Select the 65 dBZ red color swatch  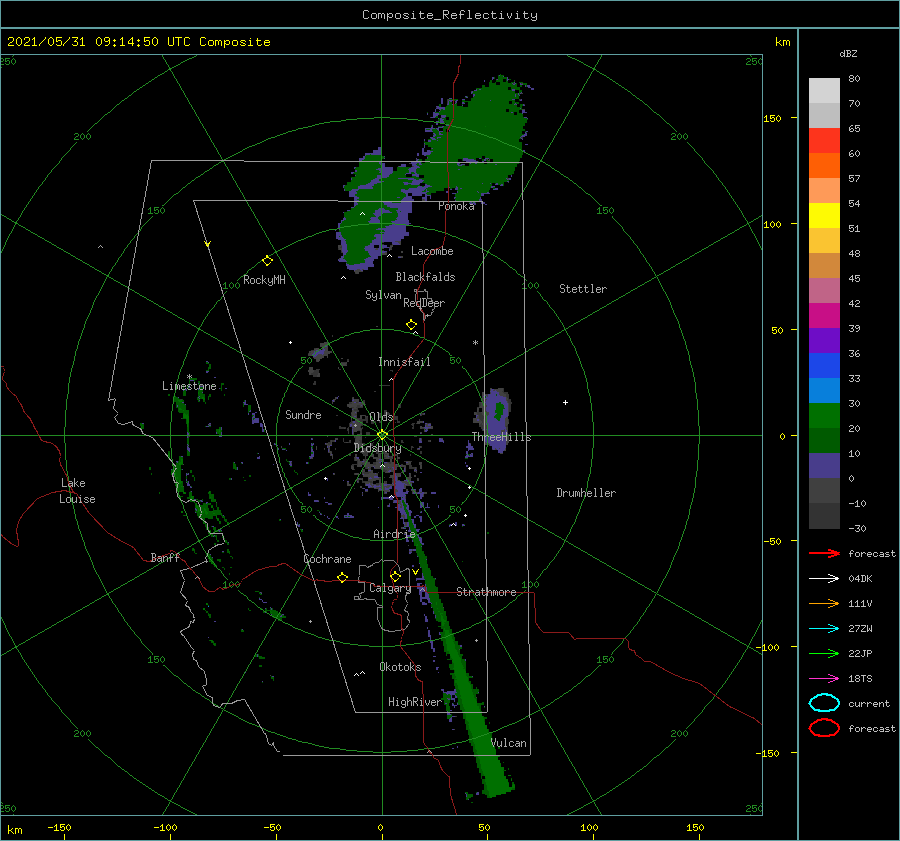point(824,140)
